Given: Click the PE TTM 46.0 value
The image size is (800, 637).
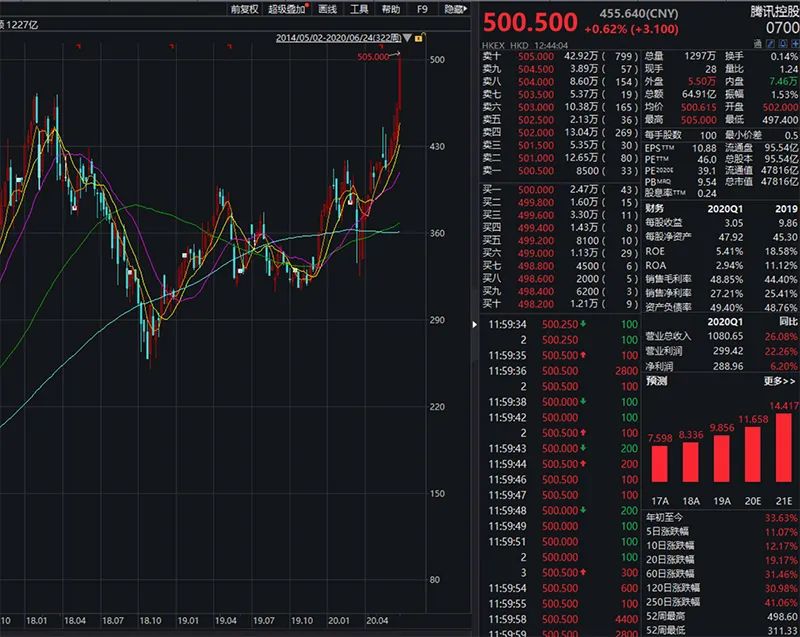Looking at the screenshot, I should [707, 159].
